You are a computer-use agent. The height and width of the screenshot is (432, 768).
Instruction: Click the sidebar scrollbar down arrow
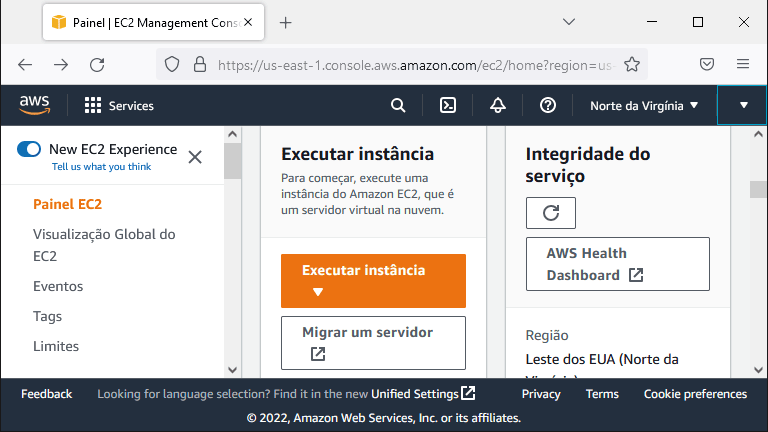coord(233,370)
